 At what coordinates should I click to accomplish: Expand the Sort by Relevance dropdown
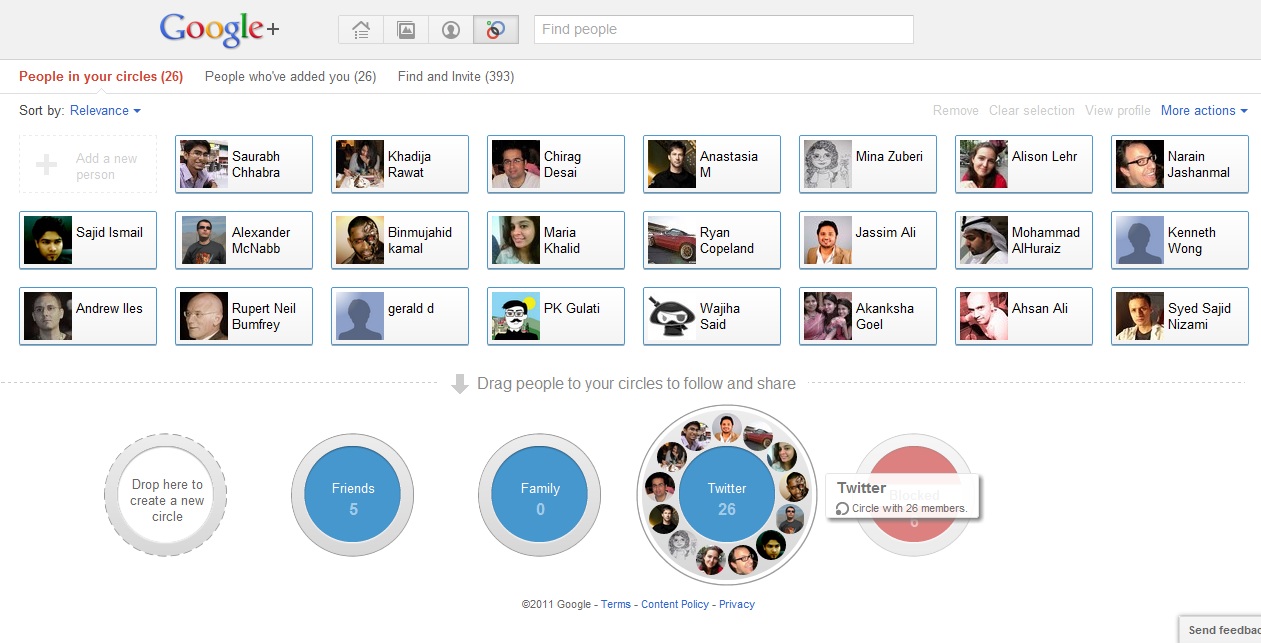point(105,111)
